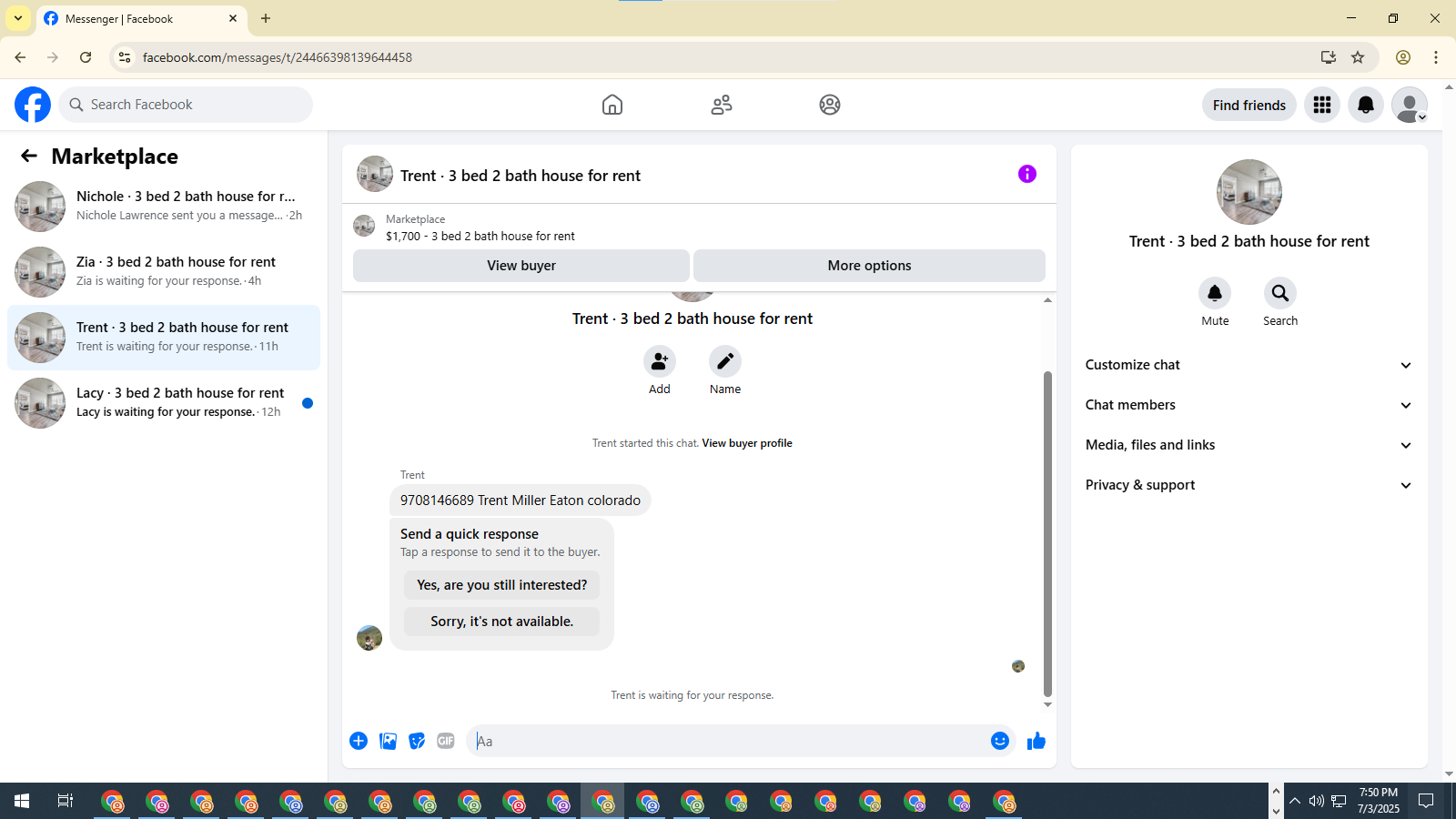Open the notifications bell in header
The height and width of the screenshot is (819, 1456).
point(1366,105)
